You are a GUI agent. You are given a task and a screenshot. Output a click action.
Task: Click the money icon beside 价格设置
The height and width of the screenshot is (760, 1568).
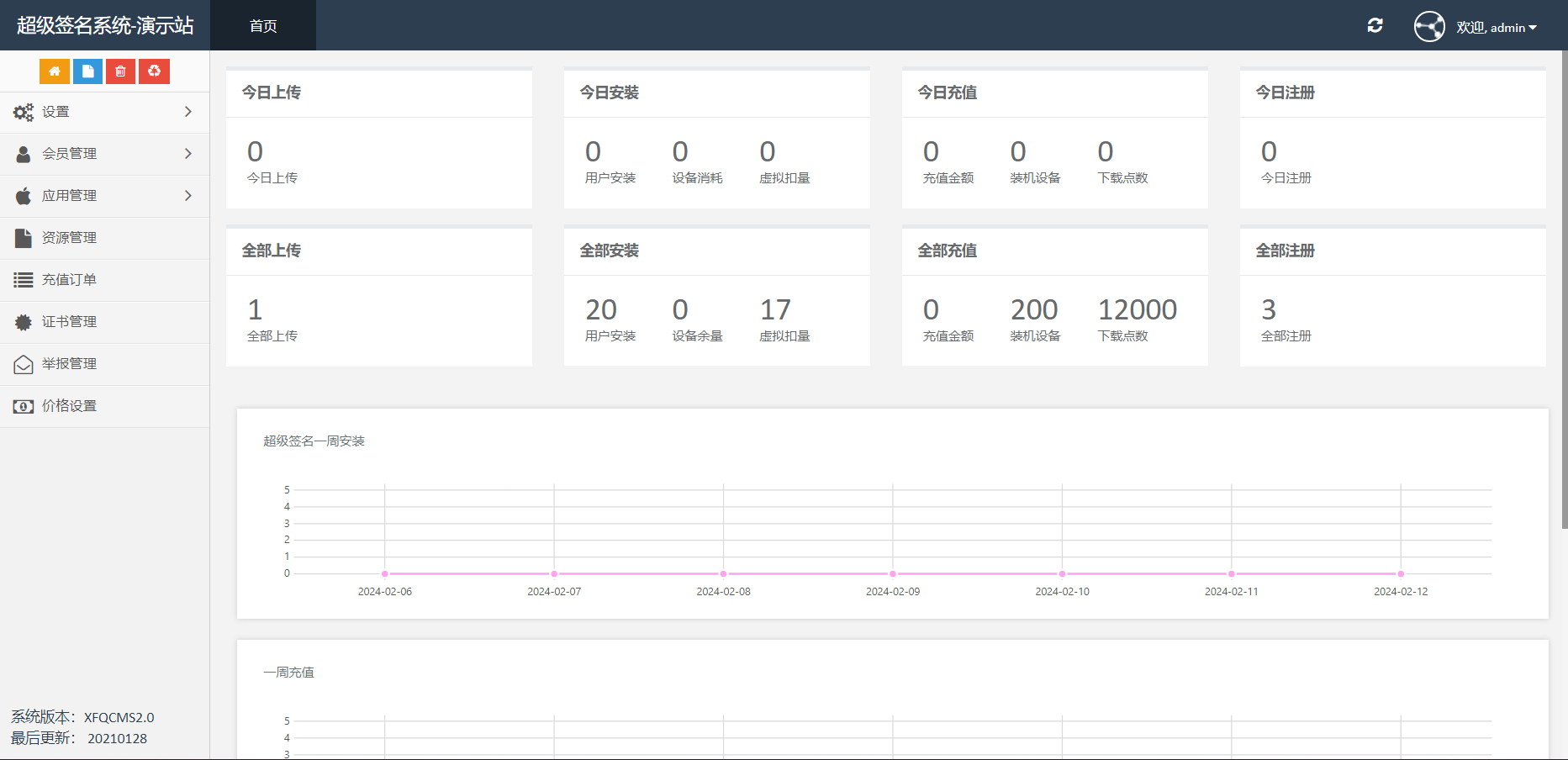tap(24, 406)
